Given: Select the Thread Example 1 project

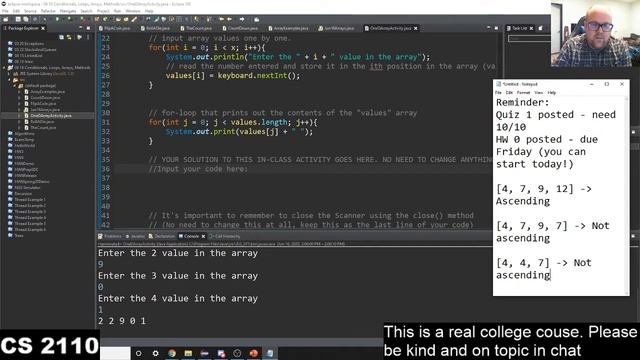Looking at the screenshot, I should coord(30,200).
